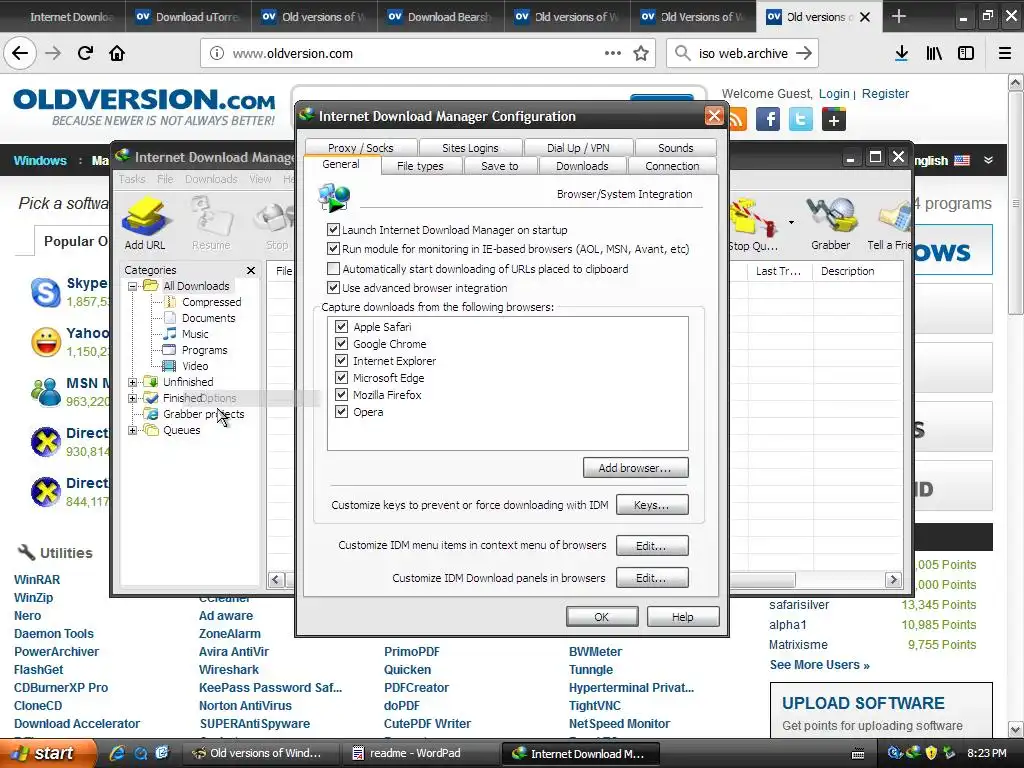
Task: Click the Windows start button
Action: (x=47, y=753)
